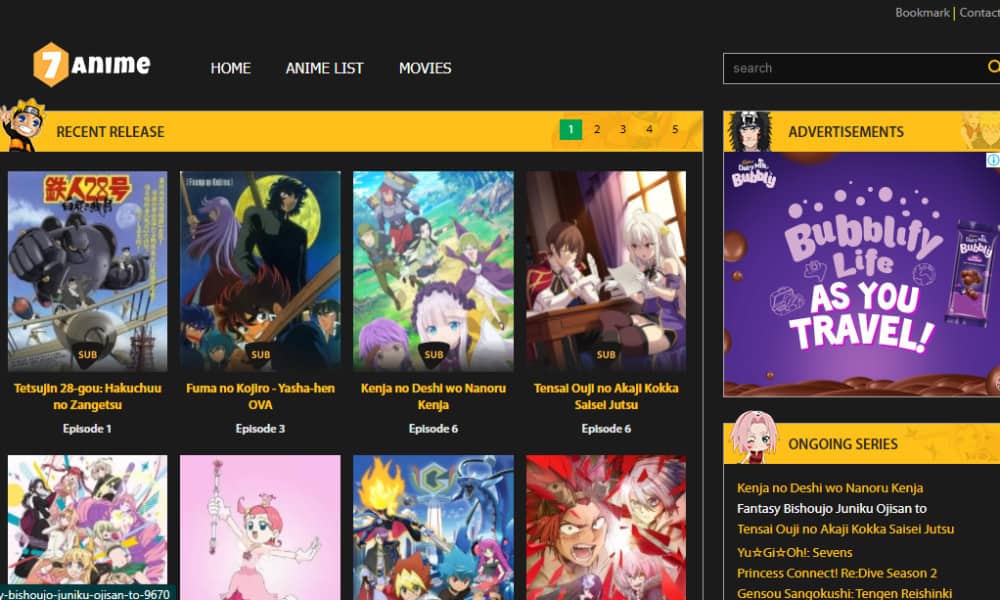This screenshot has height=600, width=1000.
Task: Open Kenja no Deshi wo Nanoru Kenja in Ongoing Series
Action: point(830,488)
